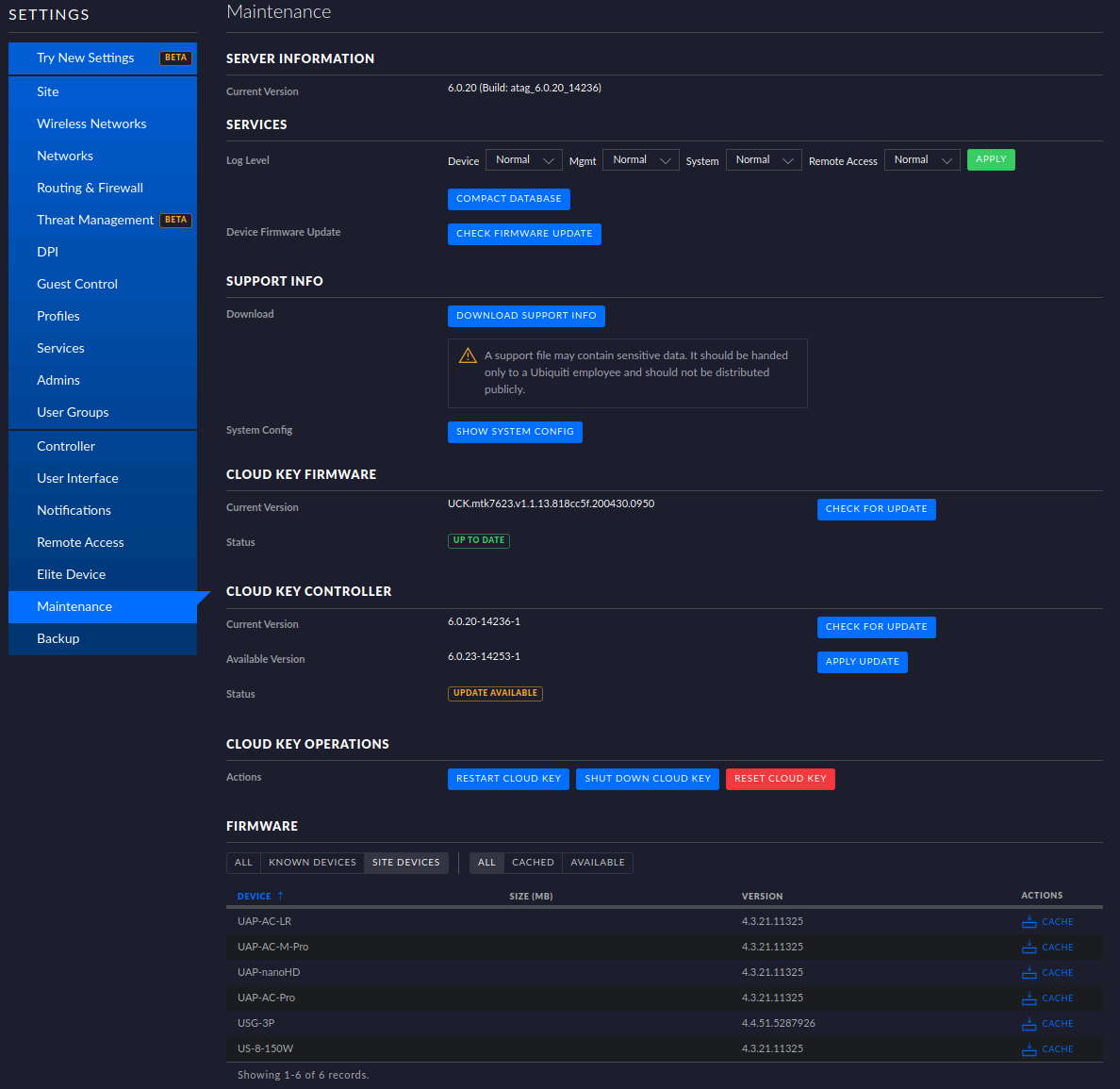
Task: Click the Showing 1-6 of 6 records text
Action: pos(303,1076)
